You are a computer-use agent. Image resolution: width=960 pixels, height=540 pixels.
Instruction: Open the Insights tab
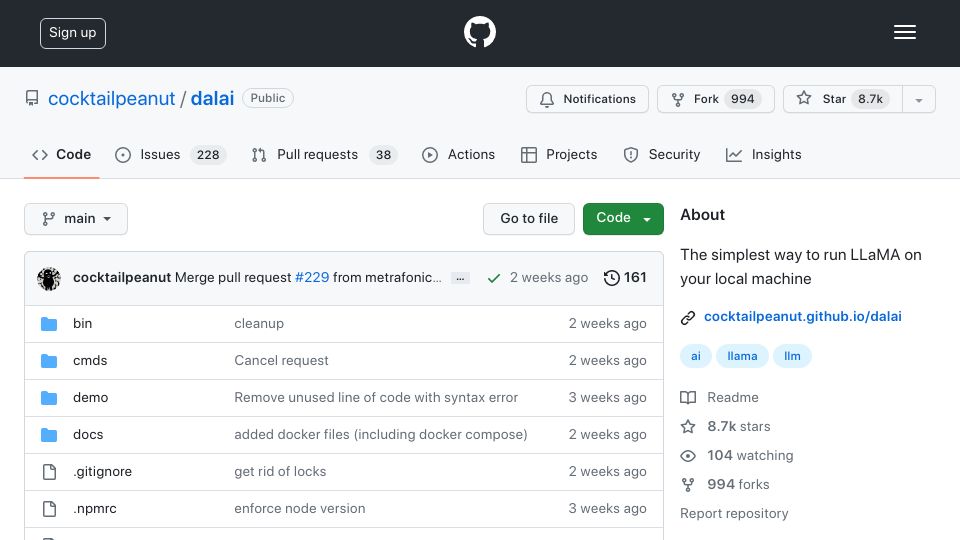click(x=763, y=155)
